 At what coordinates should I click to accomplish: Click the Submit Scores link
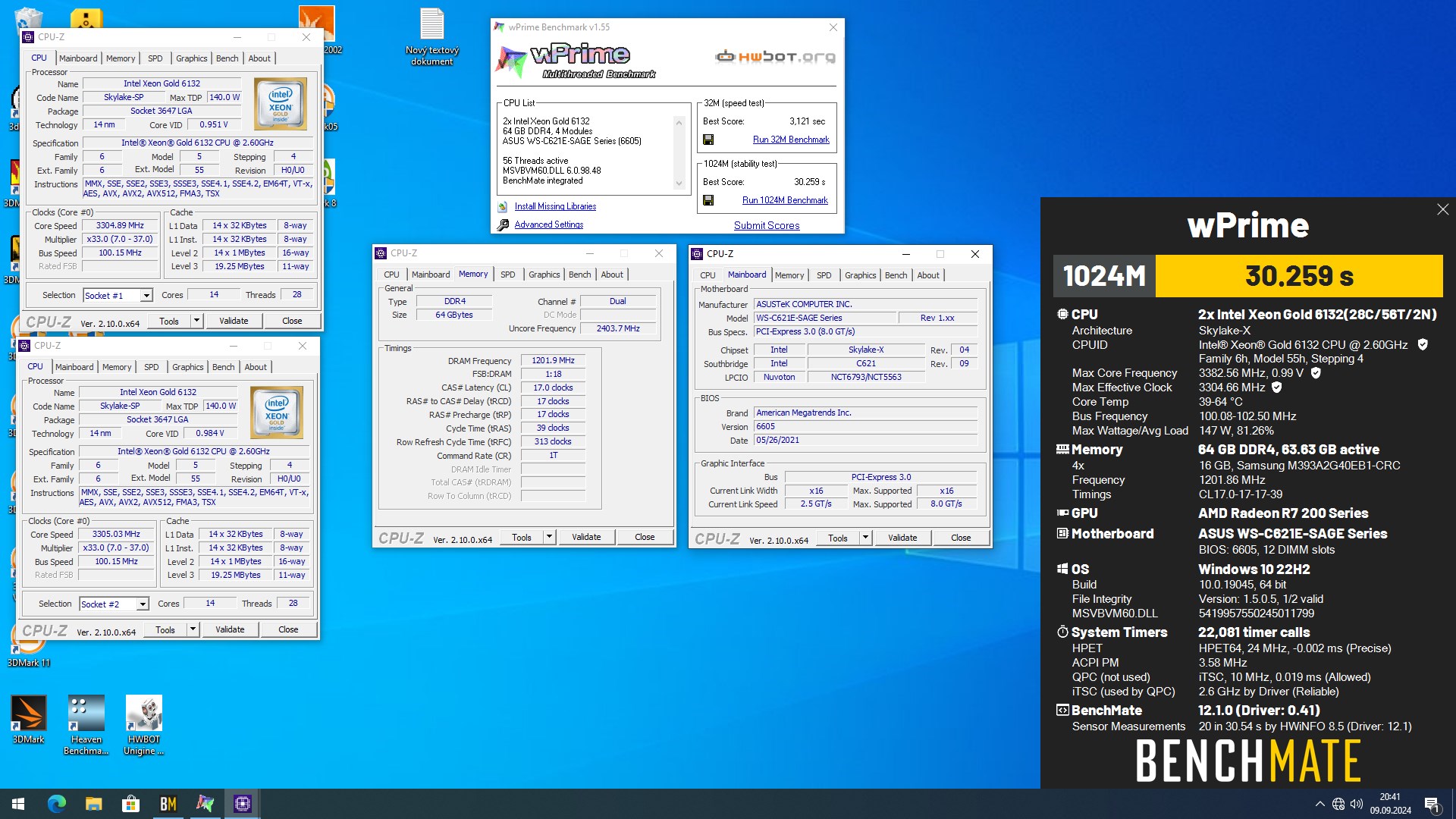(x=767, y=225)
